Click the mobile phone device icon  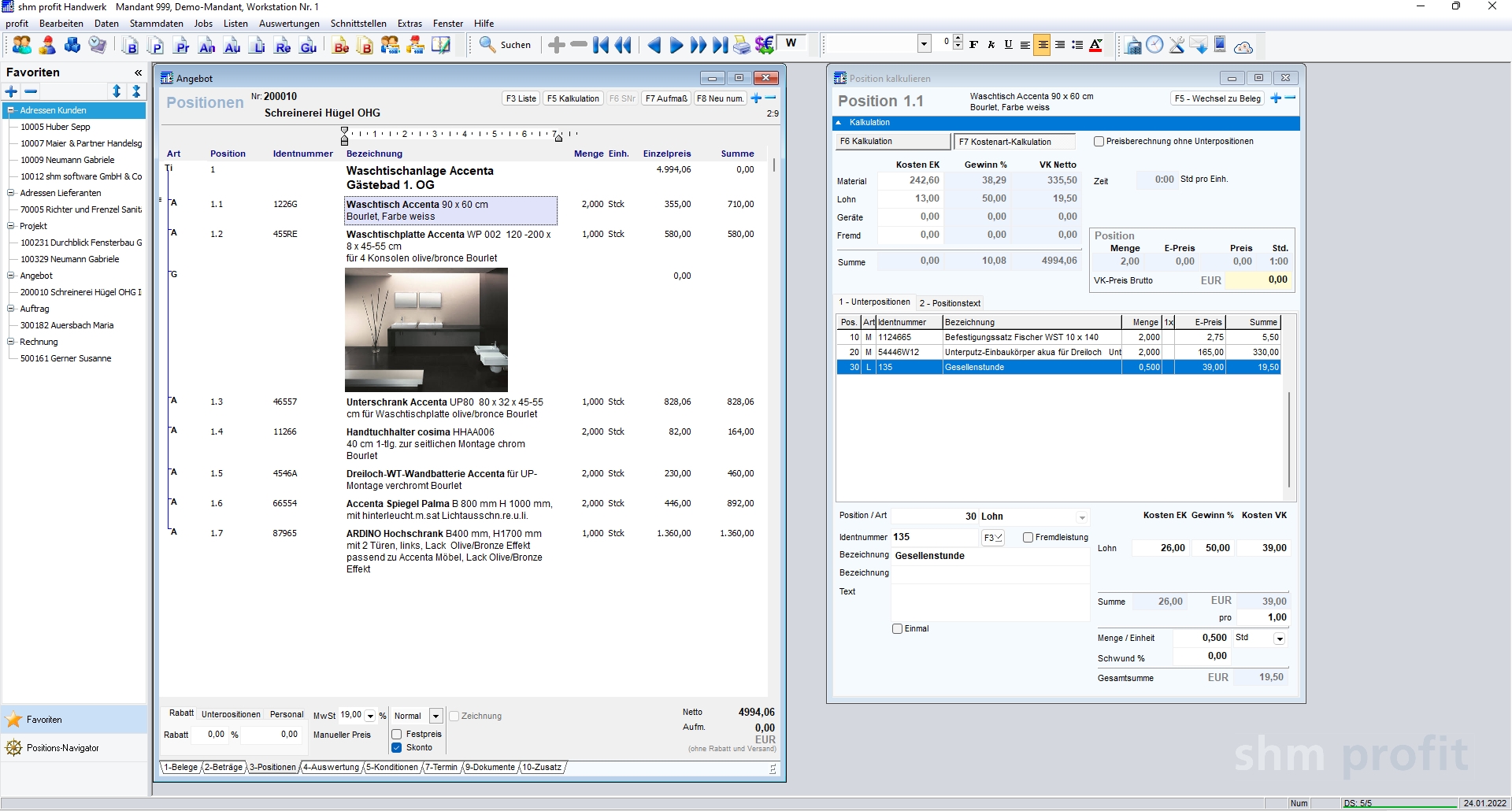click(x=1220, y=44)
